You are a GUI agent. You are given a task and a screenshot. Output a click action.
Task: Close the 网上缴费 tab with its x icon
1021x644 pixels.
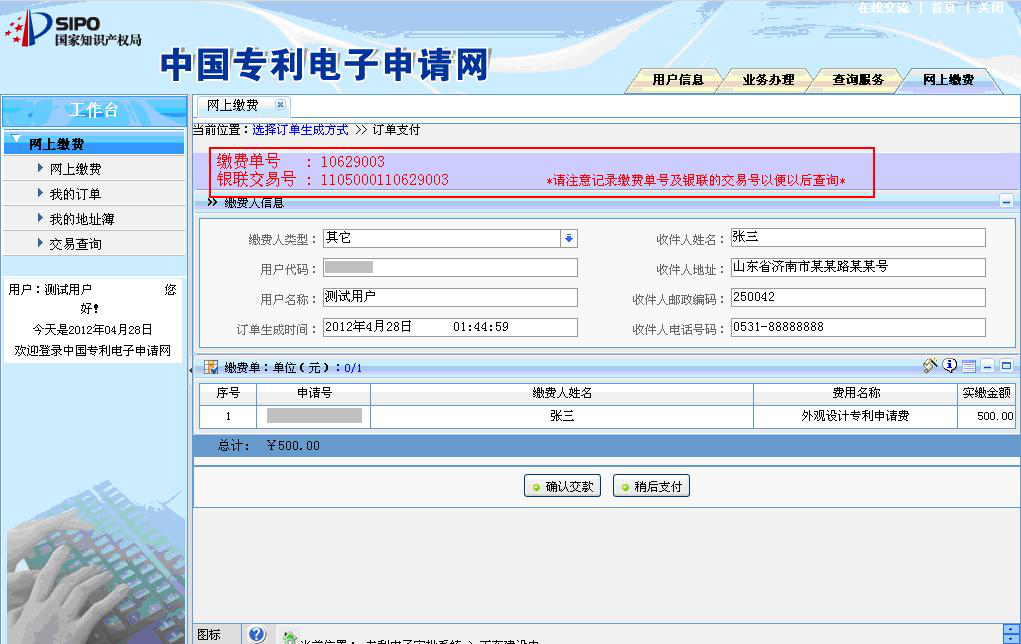pyautogui.click(x=280, y=105)
